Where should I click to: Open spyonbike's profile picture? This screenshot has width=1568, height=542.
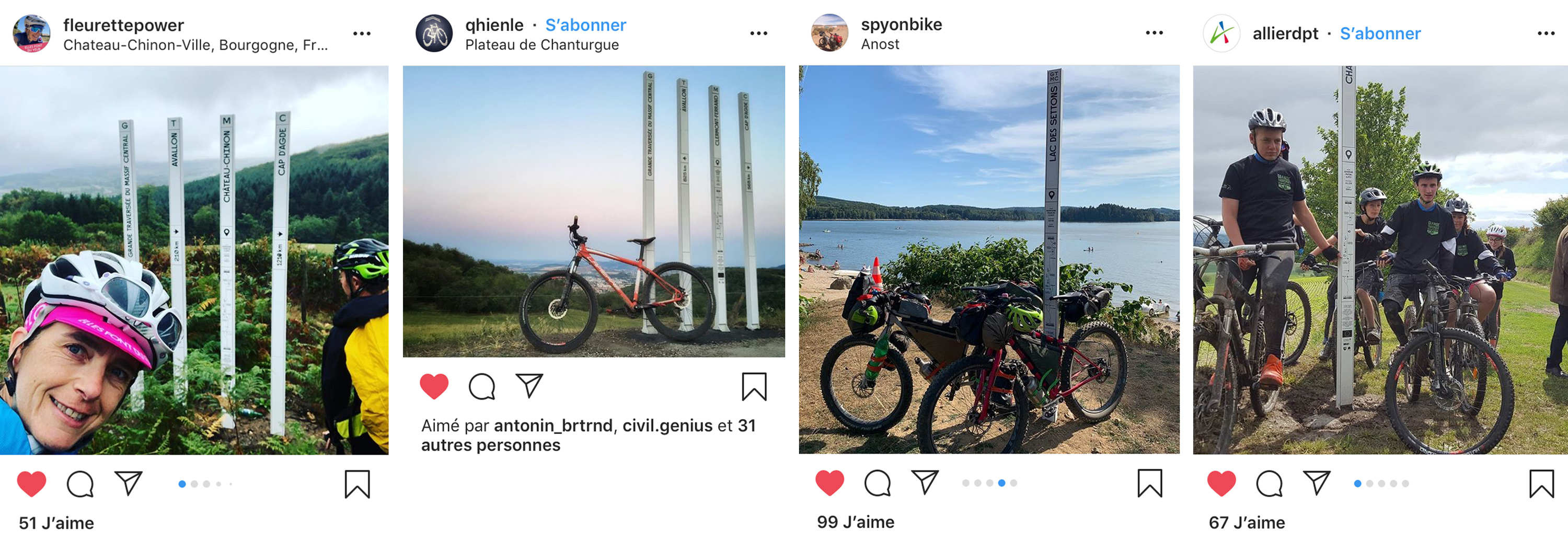click(829, 33)
